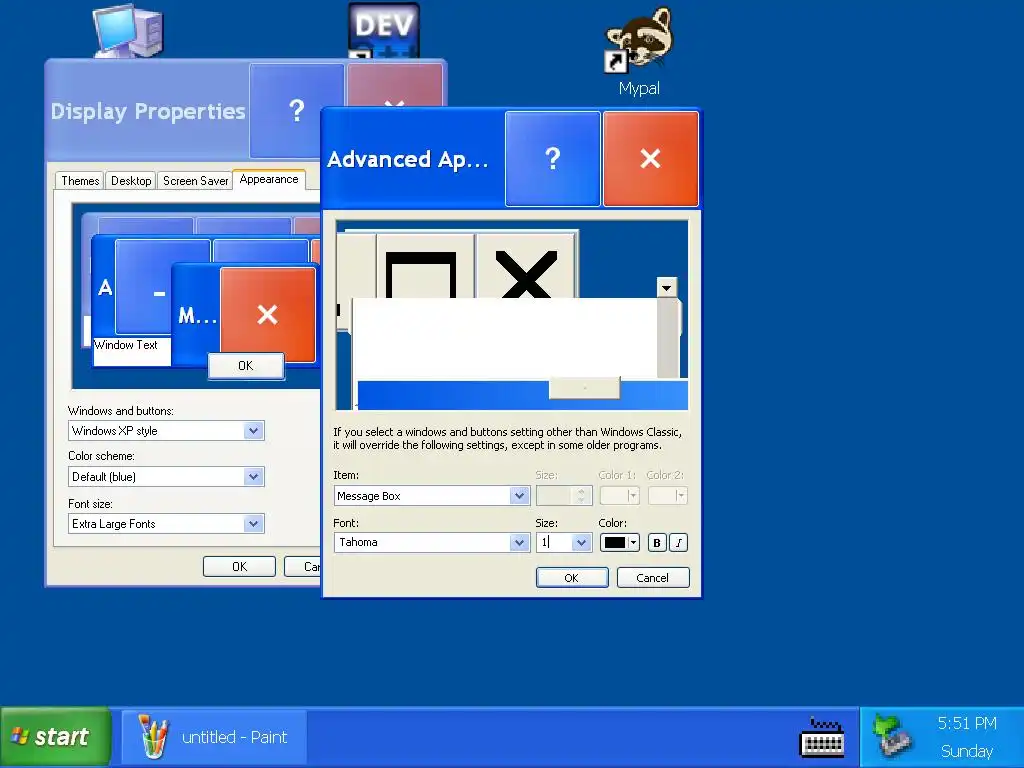Open the DEV shortcut on desktop
This screenshot has height=768, width=1024.
coord(383,31)
